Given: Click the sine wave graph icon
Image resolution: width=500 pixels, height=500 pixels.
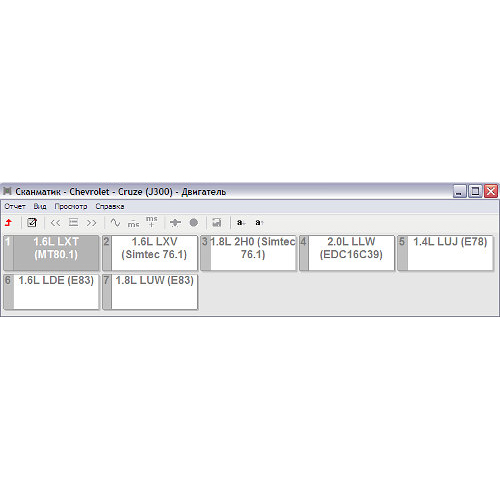Looking at the screenshot, I should tap(115, 222).
